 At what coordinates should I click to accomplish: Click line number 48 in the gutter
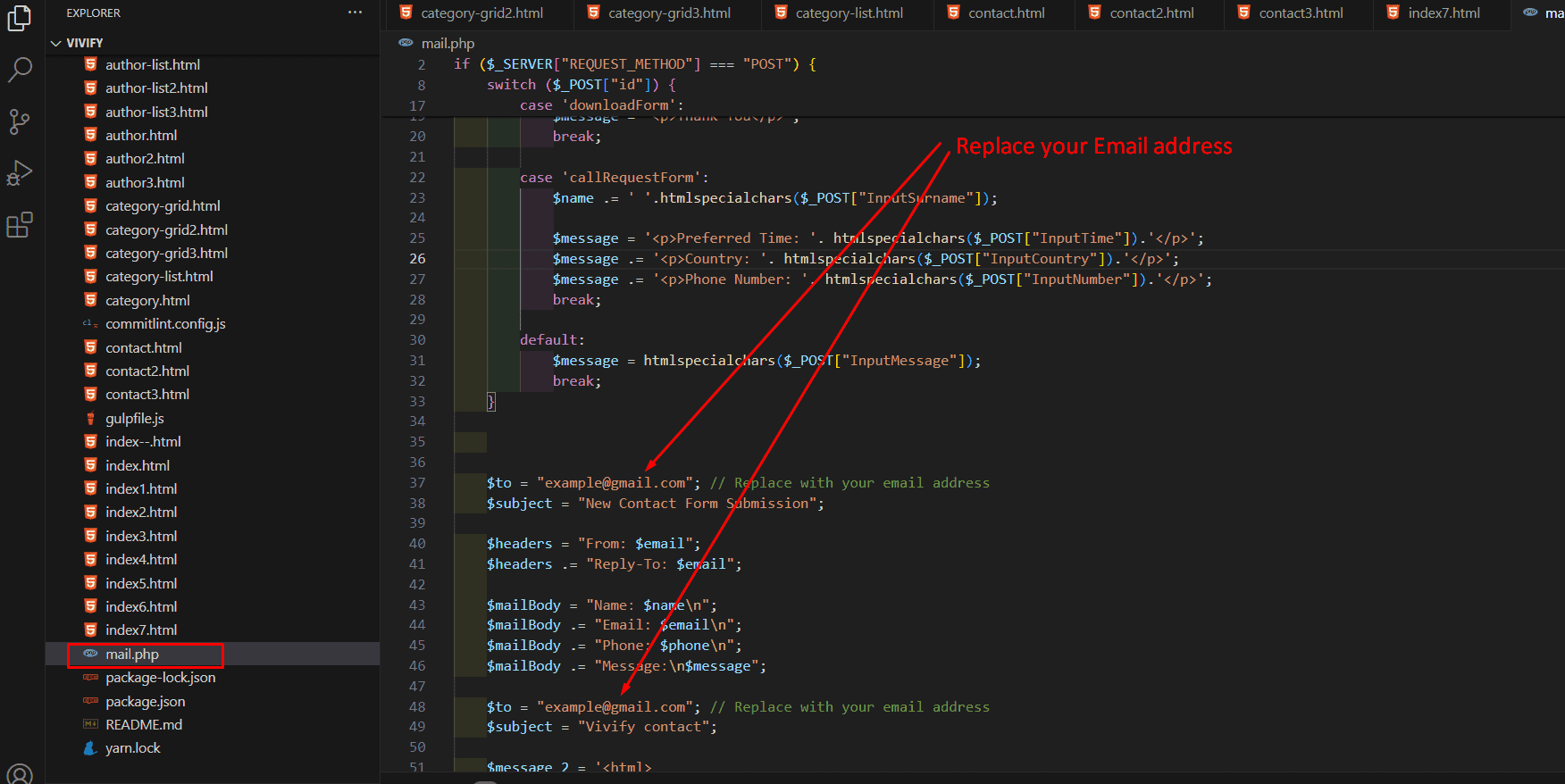(417, 706)
